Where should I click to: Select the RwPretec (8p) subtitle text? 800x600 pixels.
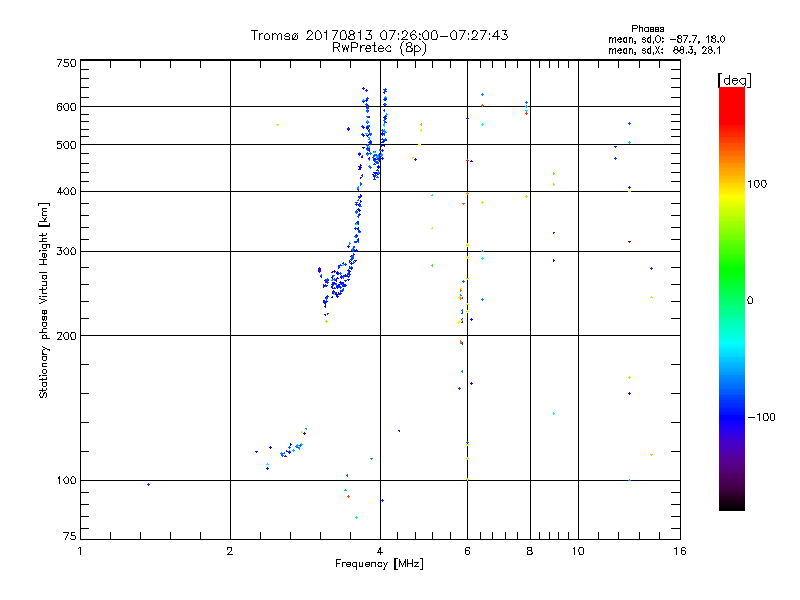coord(379,48)
